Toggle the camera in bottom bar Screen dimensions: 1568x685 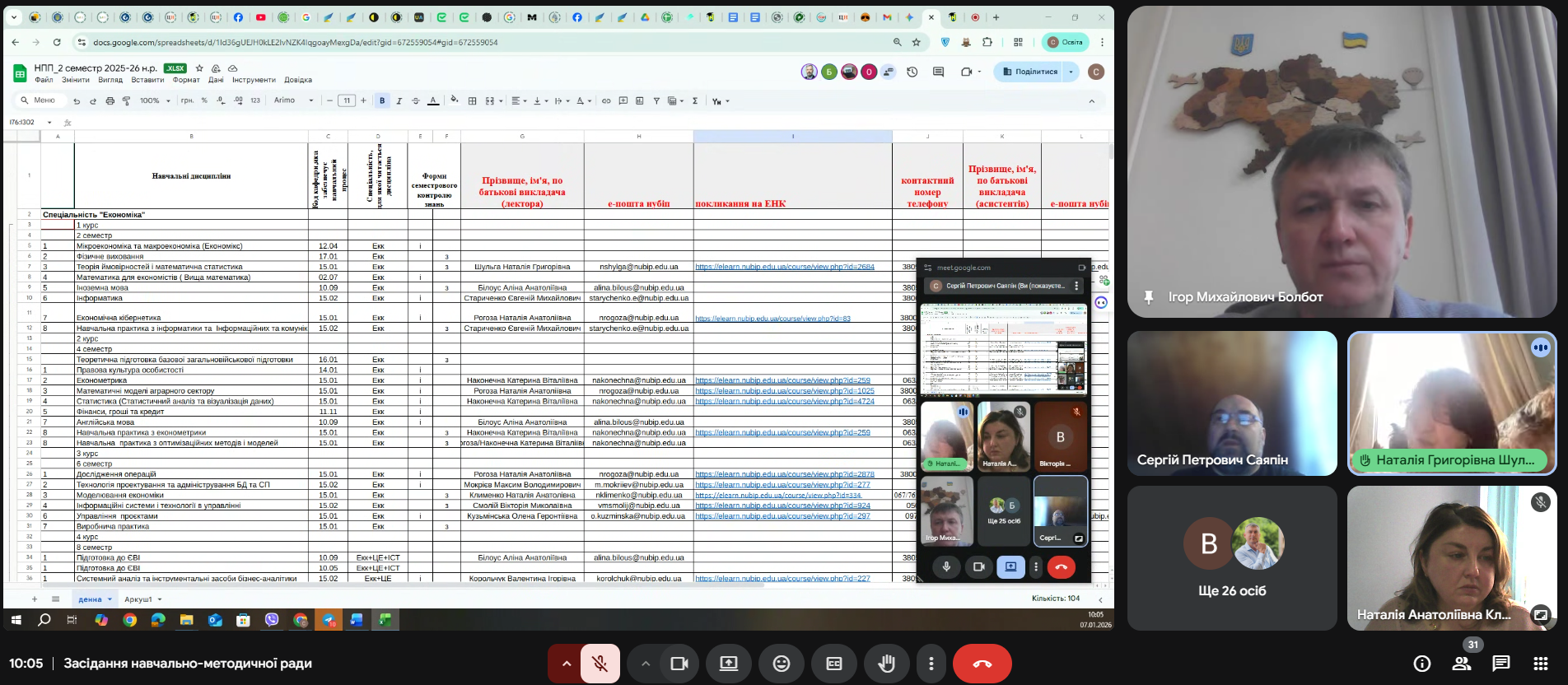[x=679, y=664]
